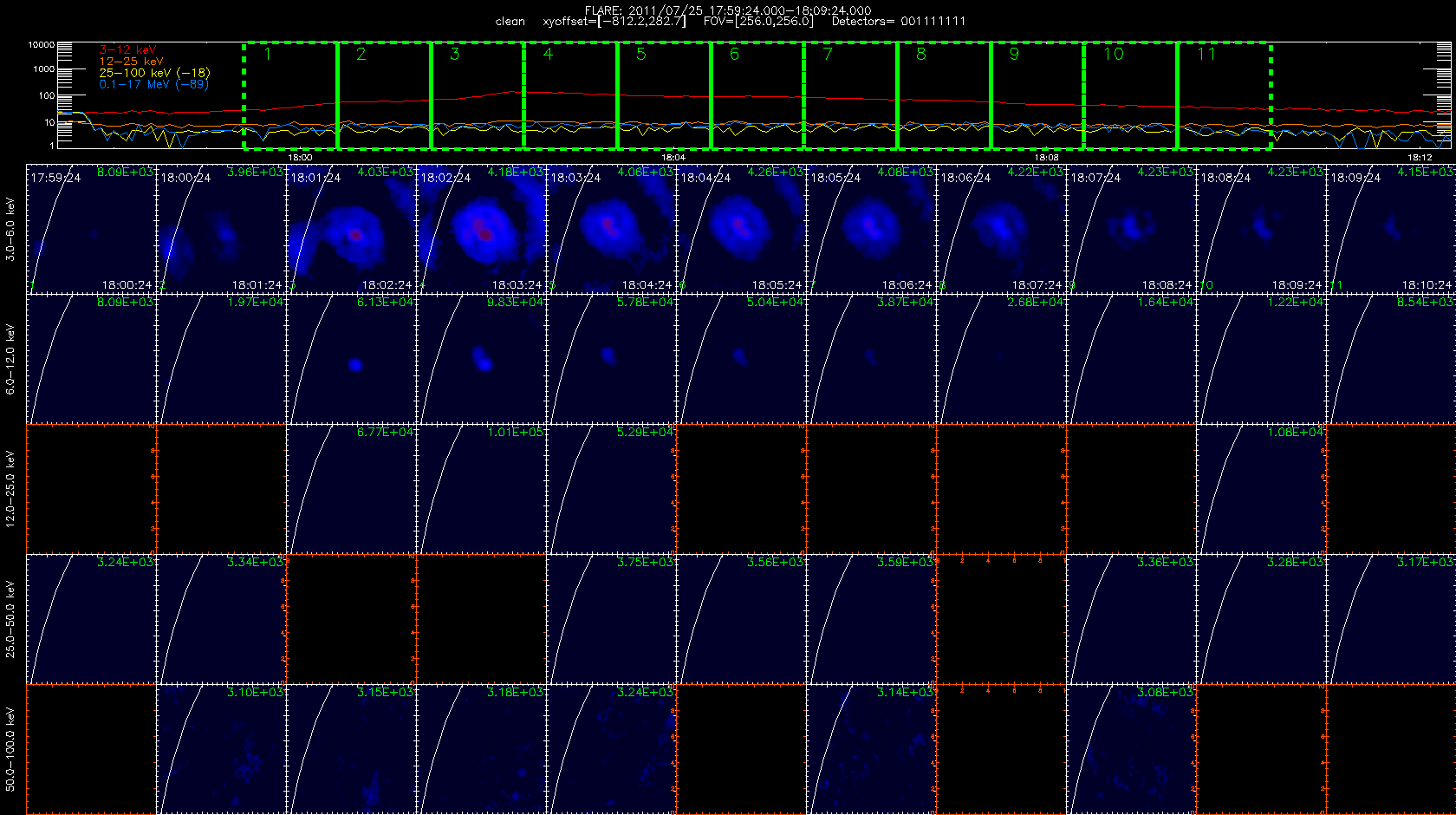Click the 6.0-12.0 keV row label
Viewport: 1456px width, 815px height.
pyautogui.click(x=10, y=360)
